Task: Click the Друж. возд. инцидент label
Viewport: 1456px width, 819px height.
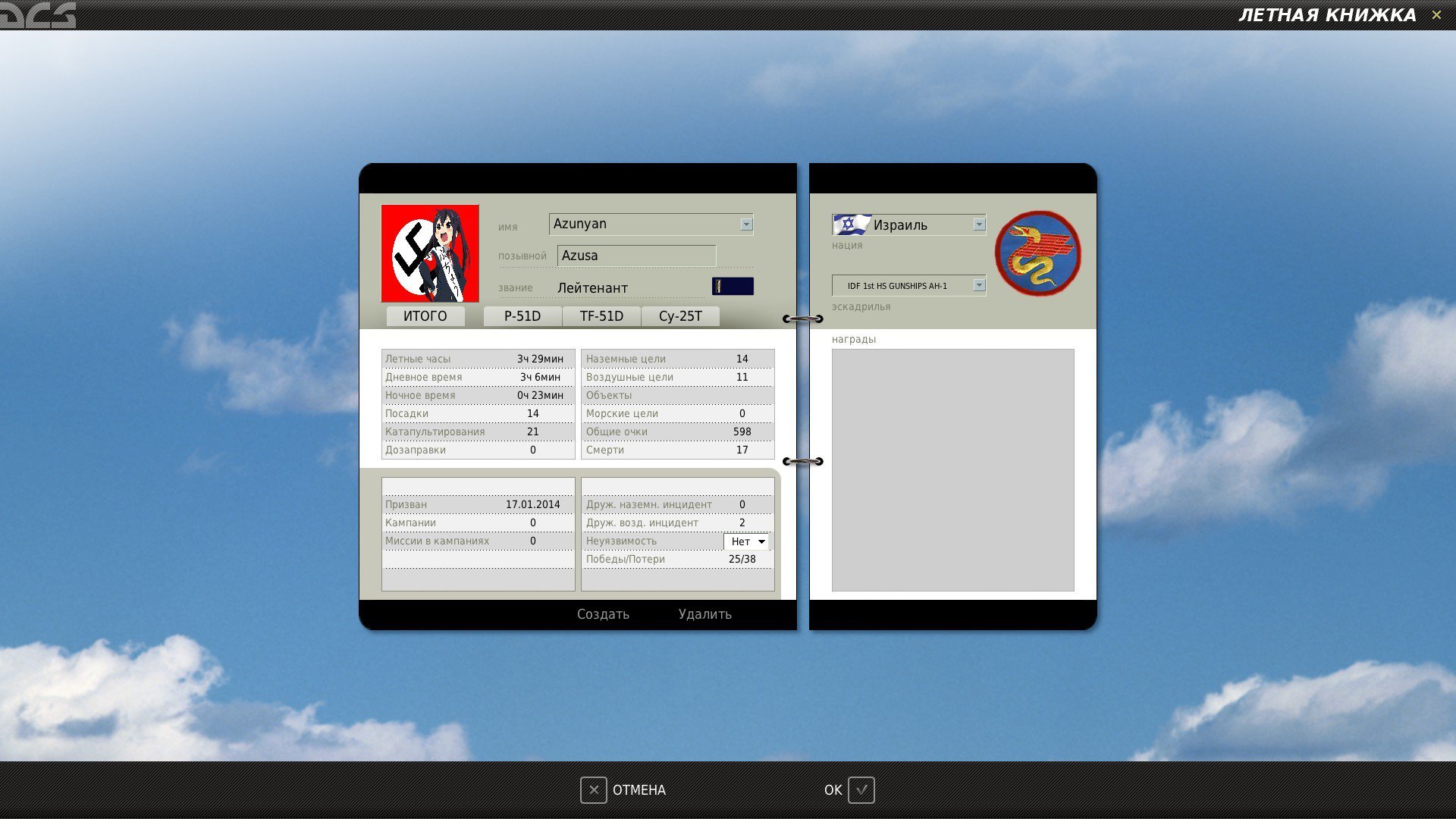Action: pyautogui.click(x=642, y=522)
